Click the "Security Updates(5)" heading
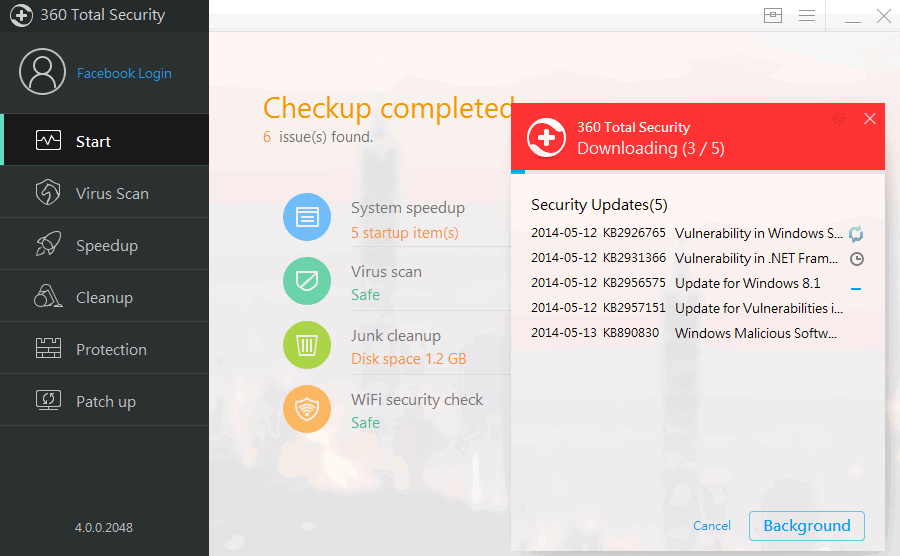Screen dimensions: 900x556 click(599, 205)
